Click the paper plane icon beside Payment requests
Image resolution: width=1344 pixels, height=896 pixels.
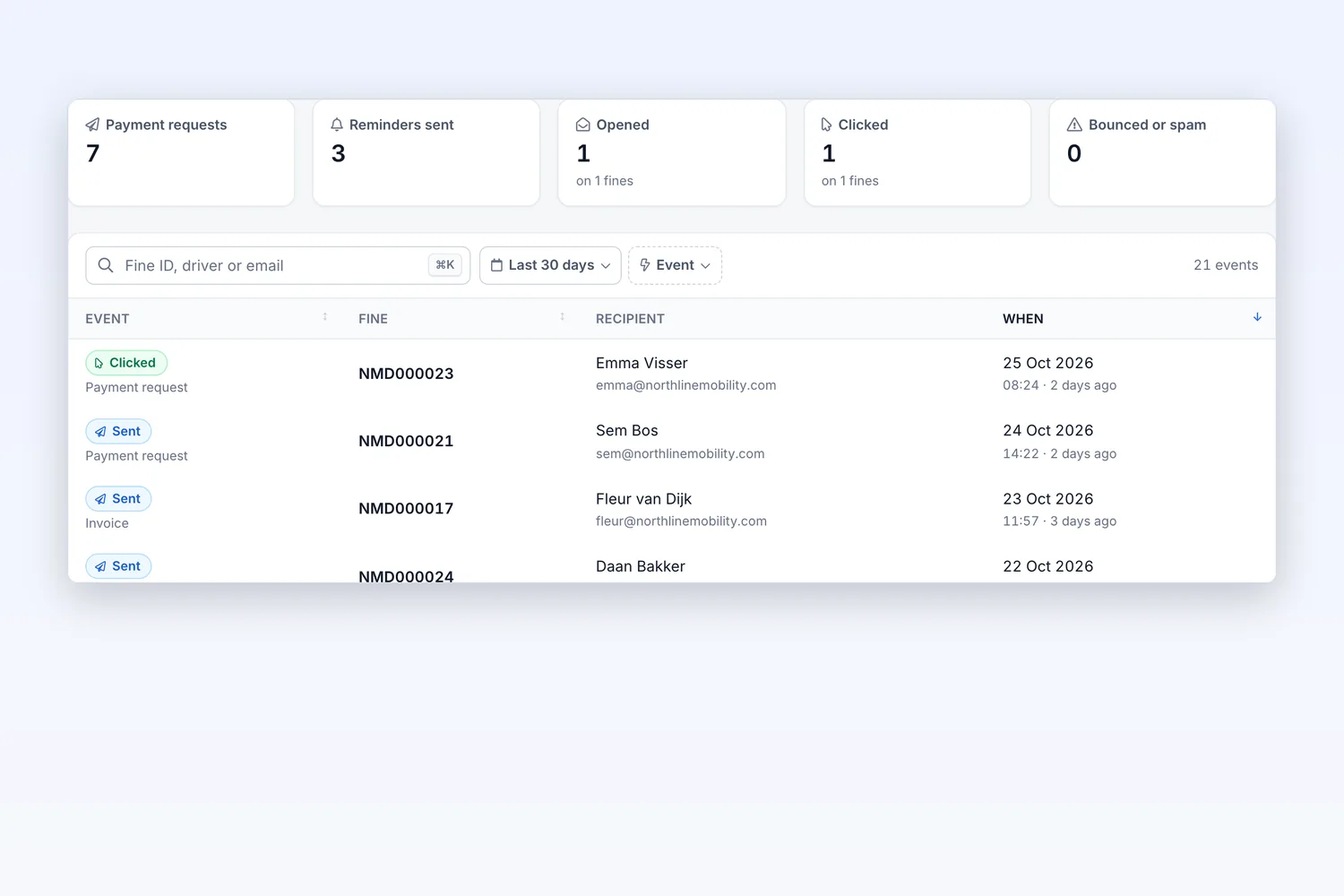[92, 125]
